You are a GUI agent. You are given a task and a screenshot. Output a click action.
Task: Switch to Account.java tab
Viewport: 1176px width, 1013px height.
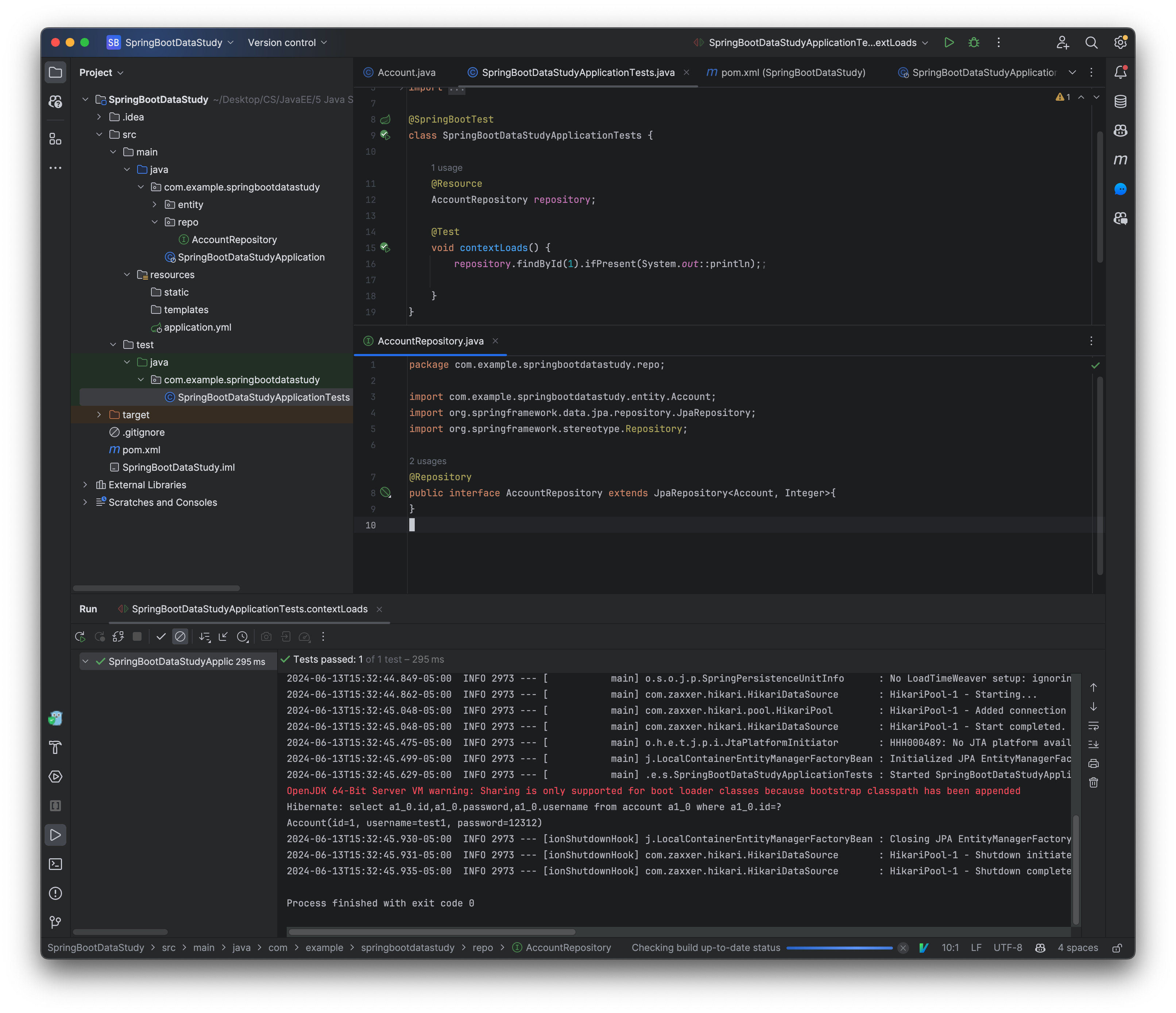[x=399, y=72]
